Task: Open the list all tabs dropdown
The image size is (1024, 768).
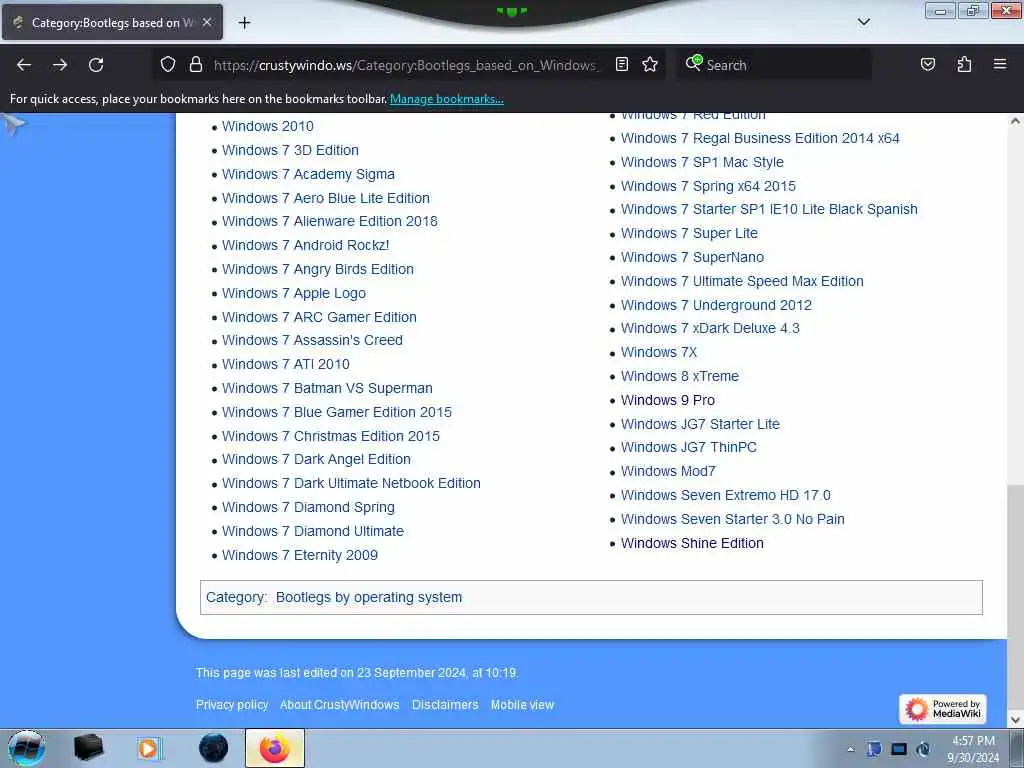Action: tap(864, 22)
